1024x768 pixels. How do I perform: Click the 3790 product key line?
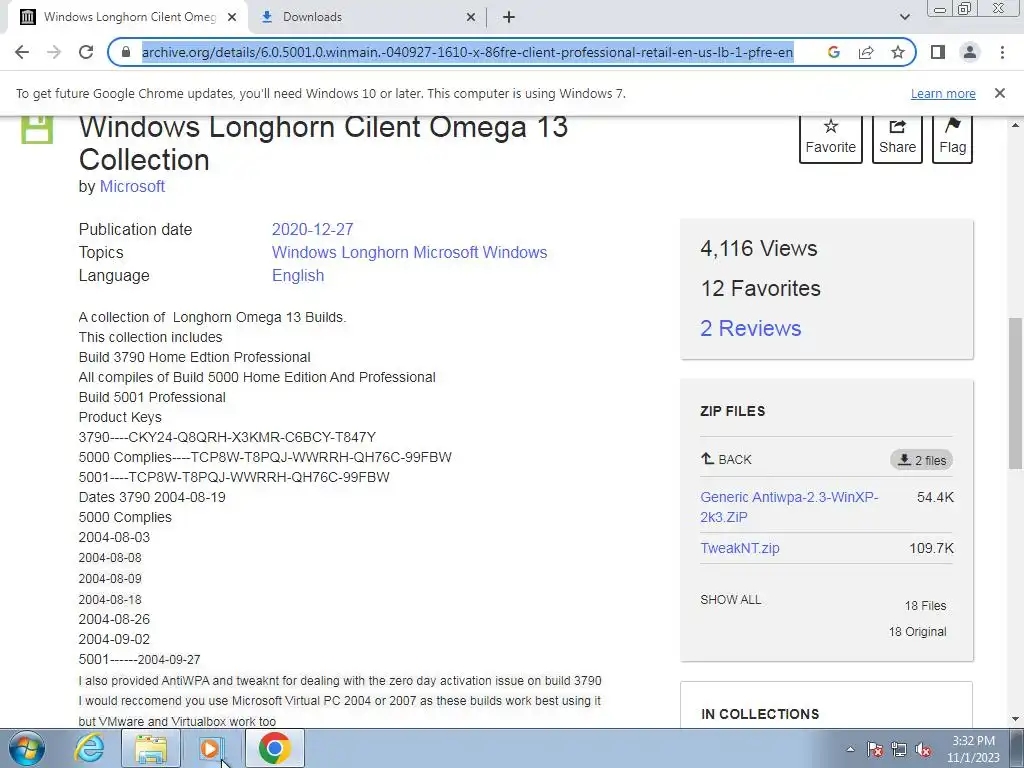[227, 437]
